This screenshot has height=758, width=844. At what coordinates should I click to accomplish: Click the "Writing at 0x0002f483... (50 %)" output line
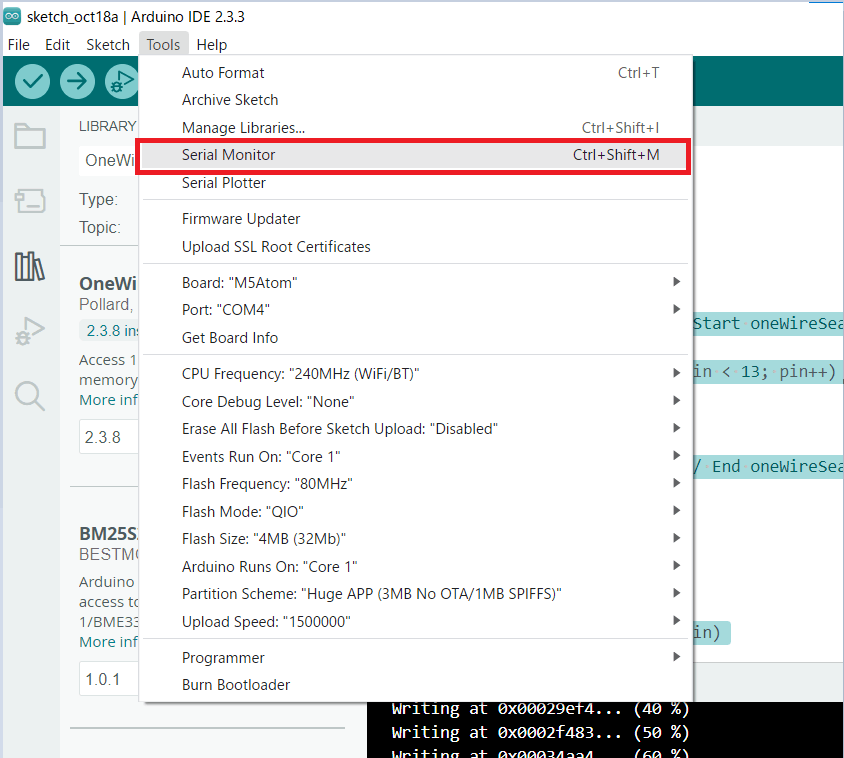(x=540, y=732)
